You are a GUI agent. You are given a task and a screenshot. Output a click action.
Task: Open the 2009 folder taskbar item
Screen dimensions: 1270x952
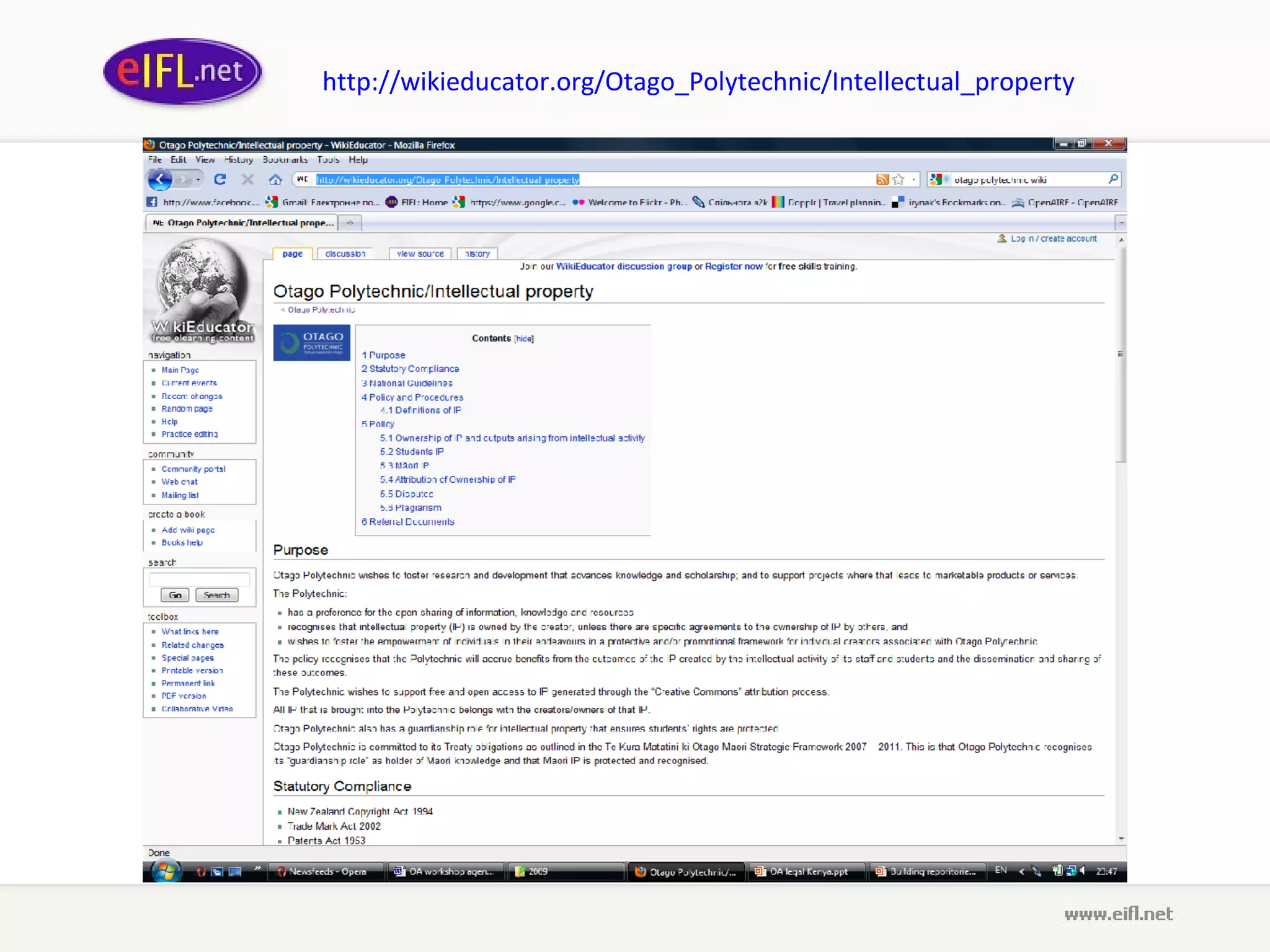pyautogui.click(x=566, y=871)
